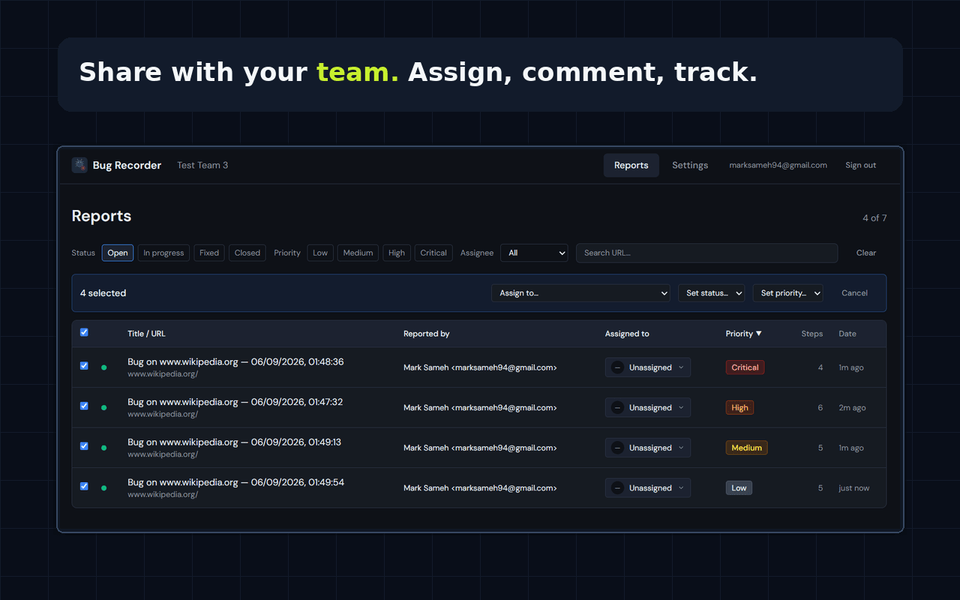The image size is (960, 600).
Task: Cancel the bulk selection
Action: (855, 293)
